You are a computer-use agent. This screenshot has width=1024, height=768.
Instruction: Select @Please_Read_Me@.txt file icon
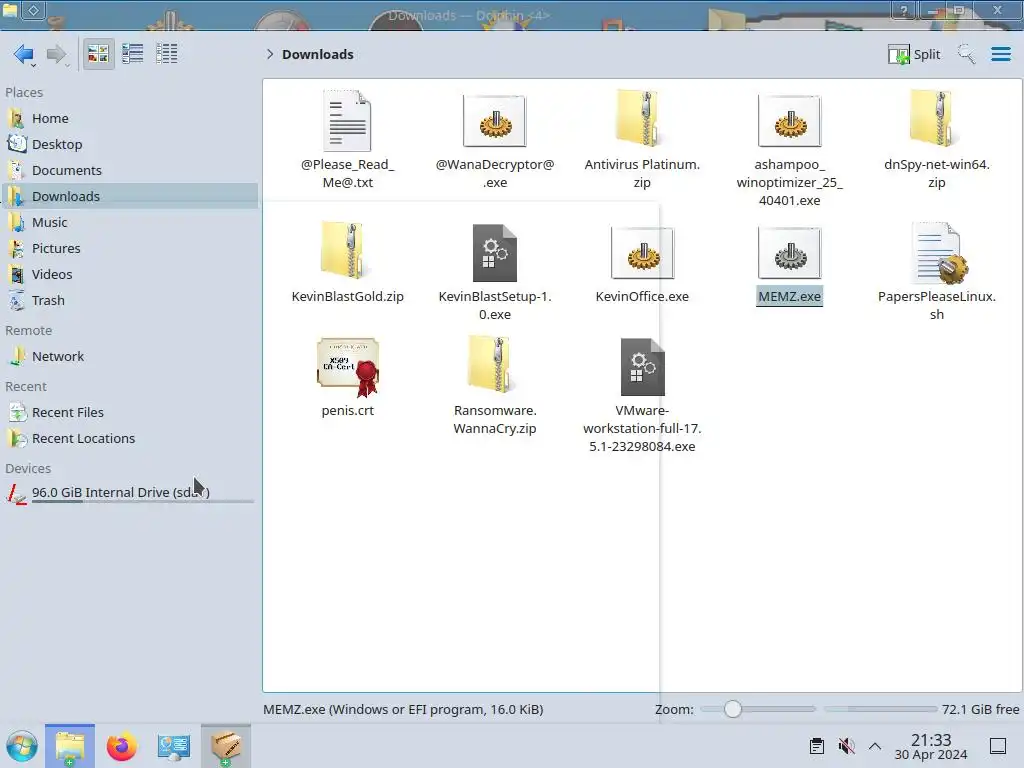coord(347,121)
